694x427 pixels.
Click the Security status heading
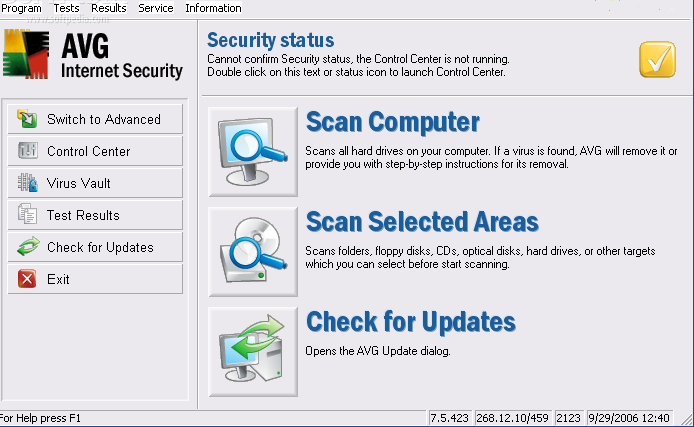pos(270,40)
